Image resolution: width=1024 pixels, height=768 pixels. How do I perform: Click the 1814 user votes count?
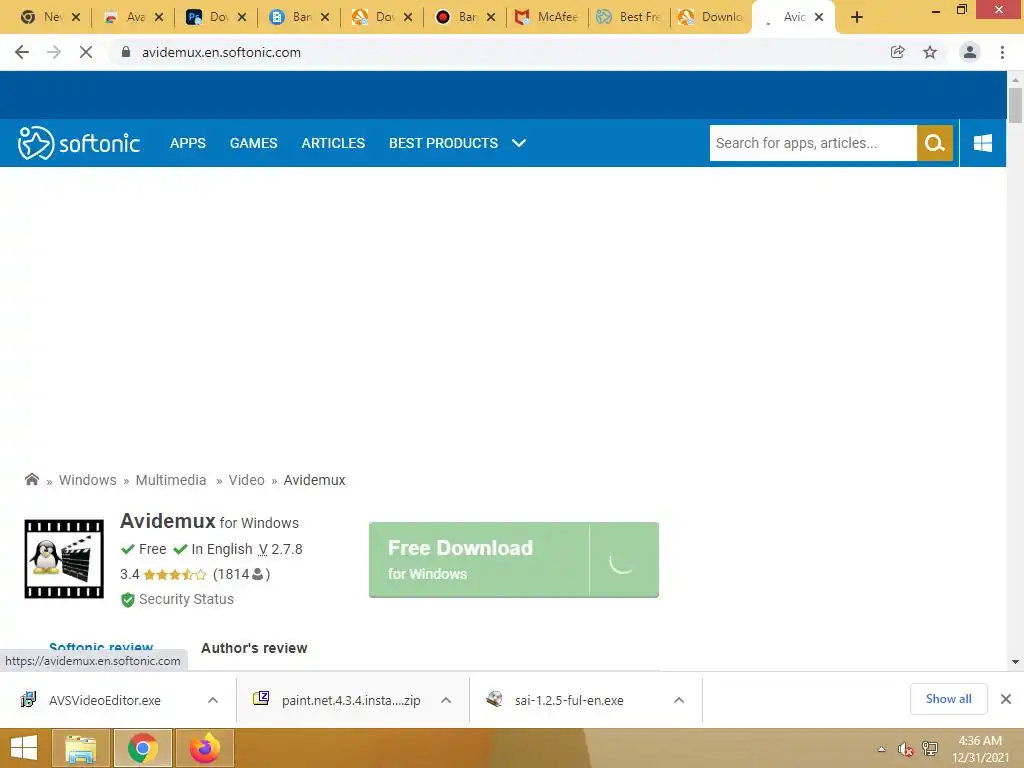(x=241, y=574)
